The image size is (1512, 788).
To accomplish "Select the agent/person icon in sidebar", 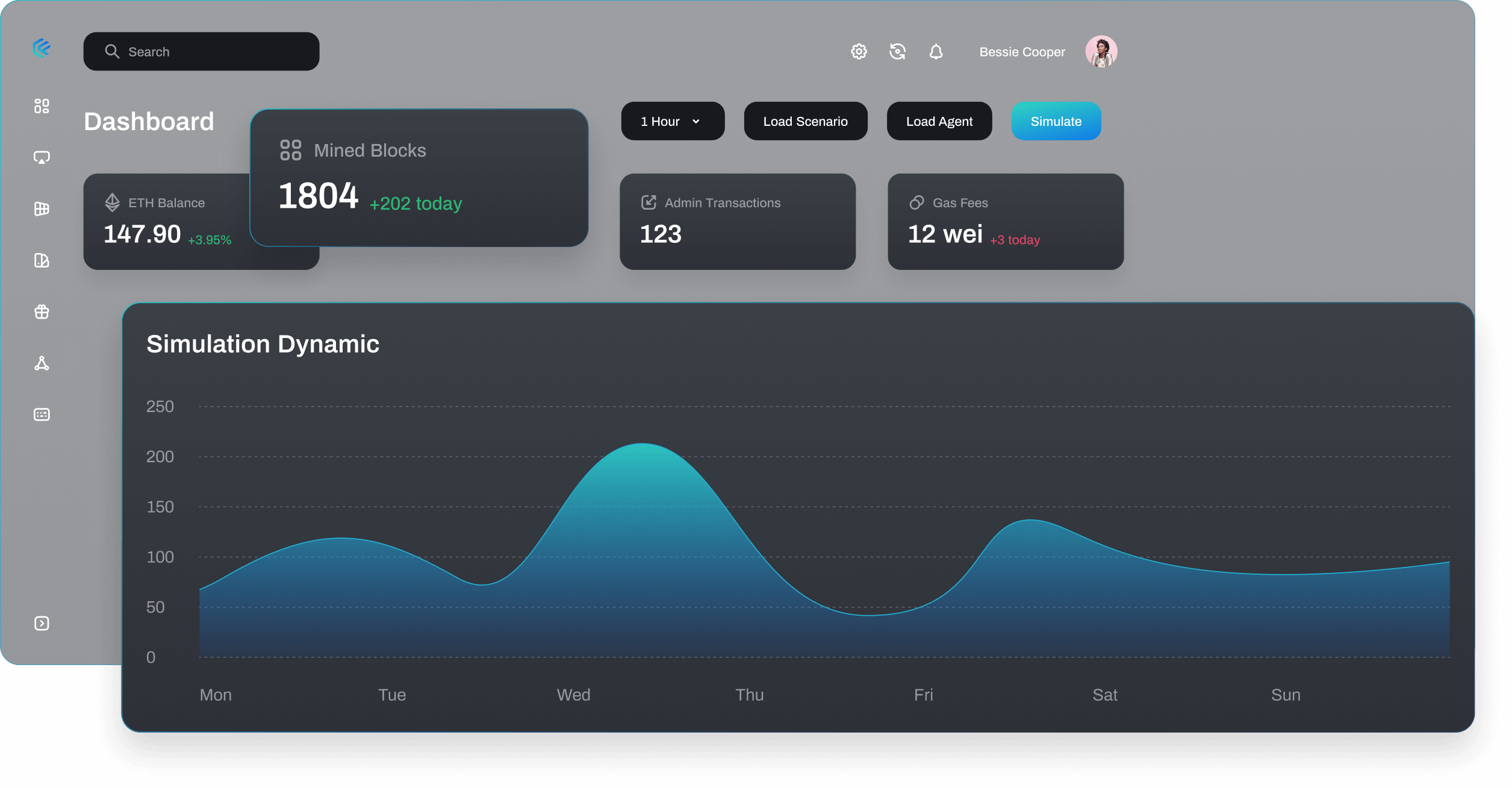I will (x=42, y=362).
